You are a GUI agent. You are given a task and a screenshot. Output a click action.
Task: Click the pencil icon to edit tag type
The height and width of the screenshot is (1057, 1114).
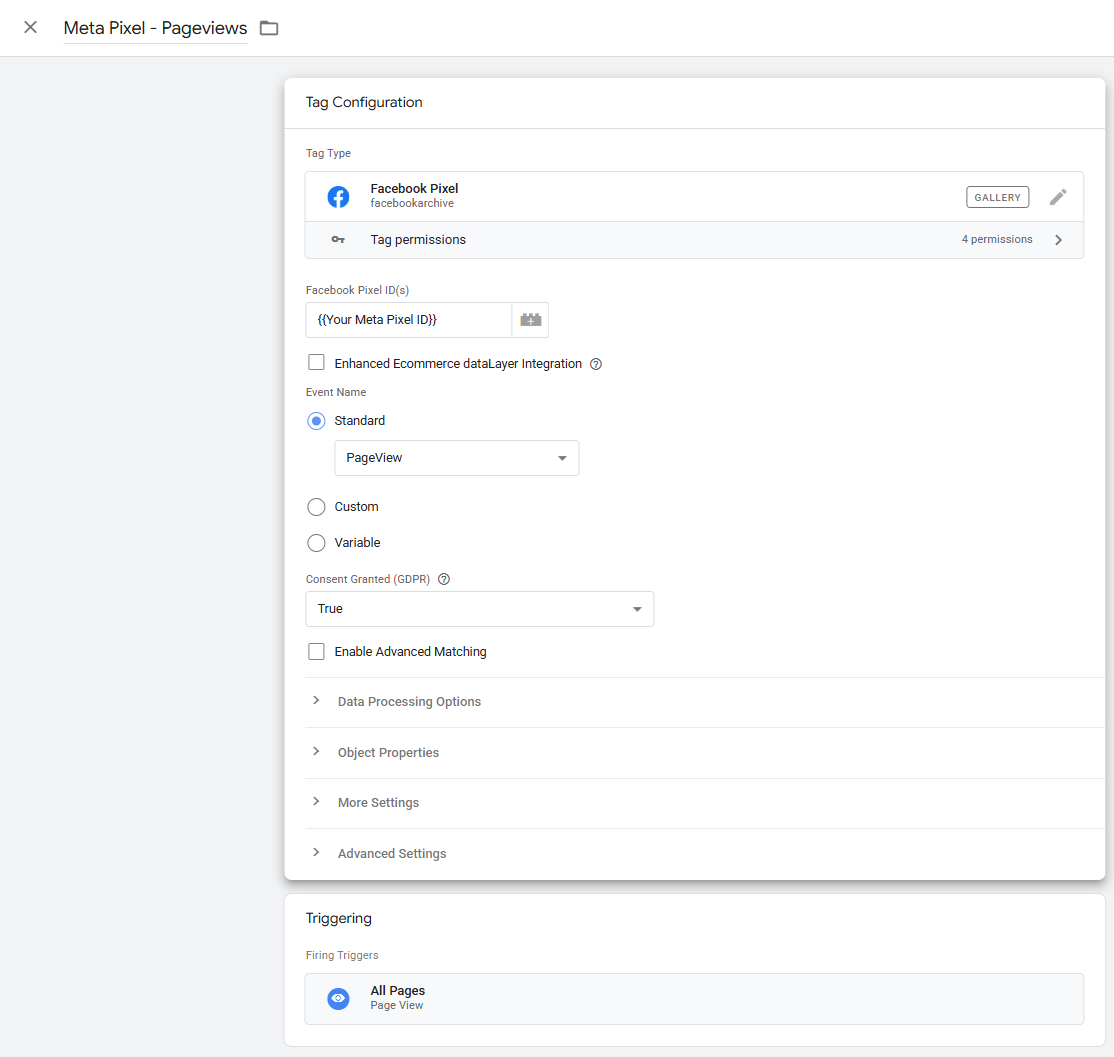(1058, 197)
